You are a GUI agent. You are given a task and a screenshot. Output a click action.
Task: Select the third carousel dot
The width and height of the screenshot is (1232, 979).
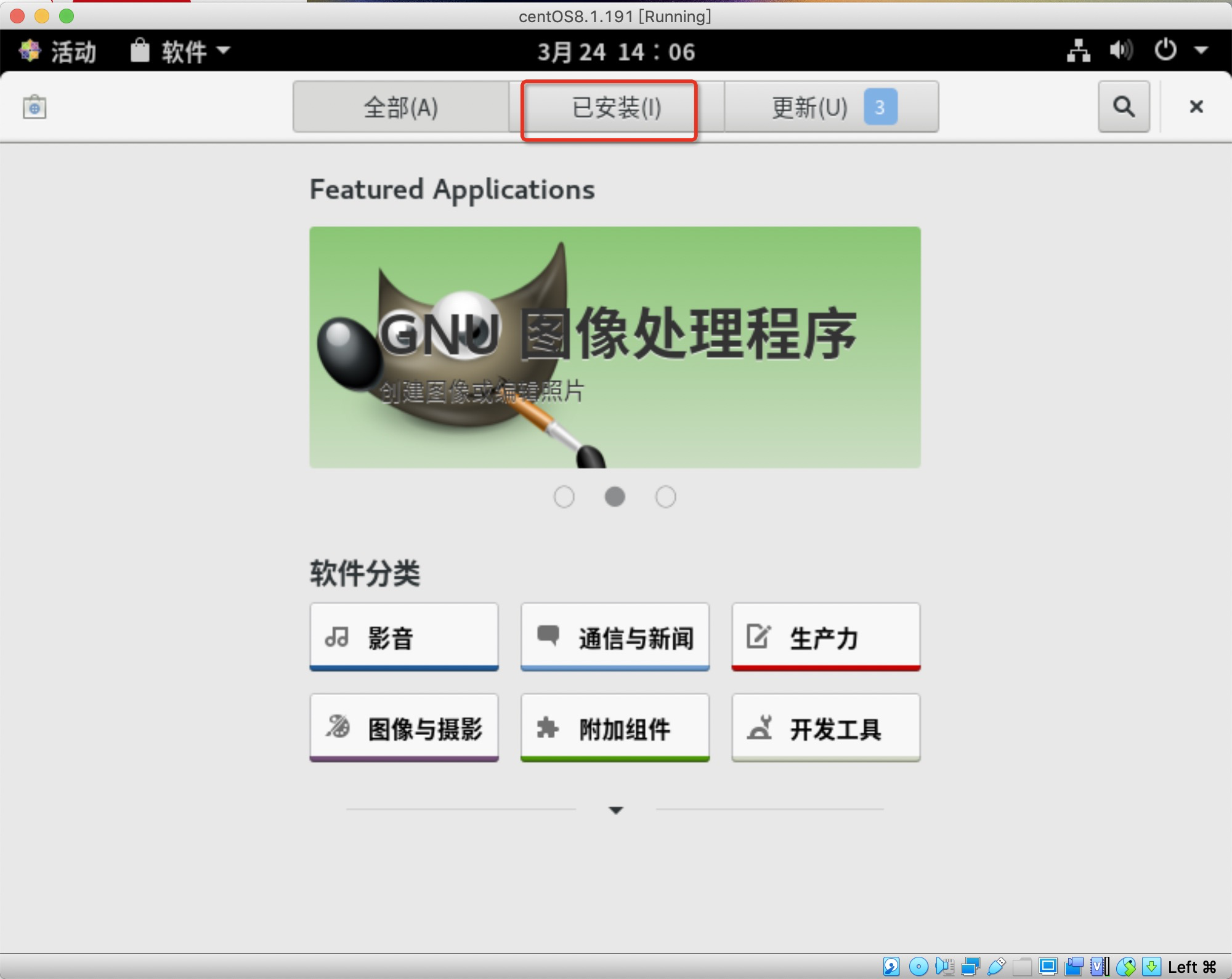tap(666, 497)
